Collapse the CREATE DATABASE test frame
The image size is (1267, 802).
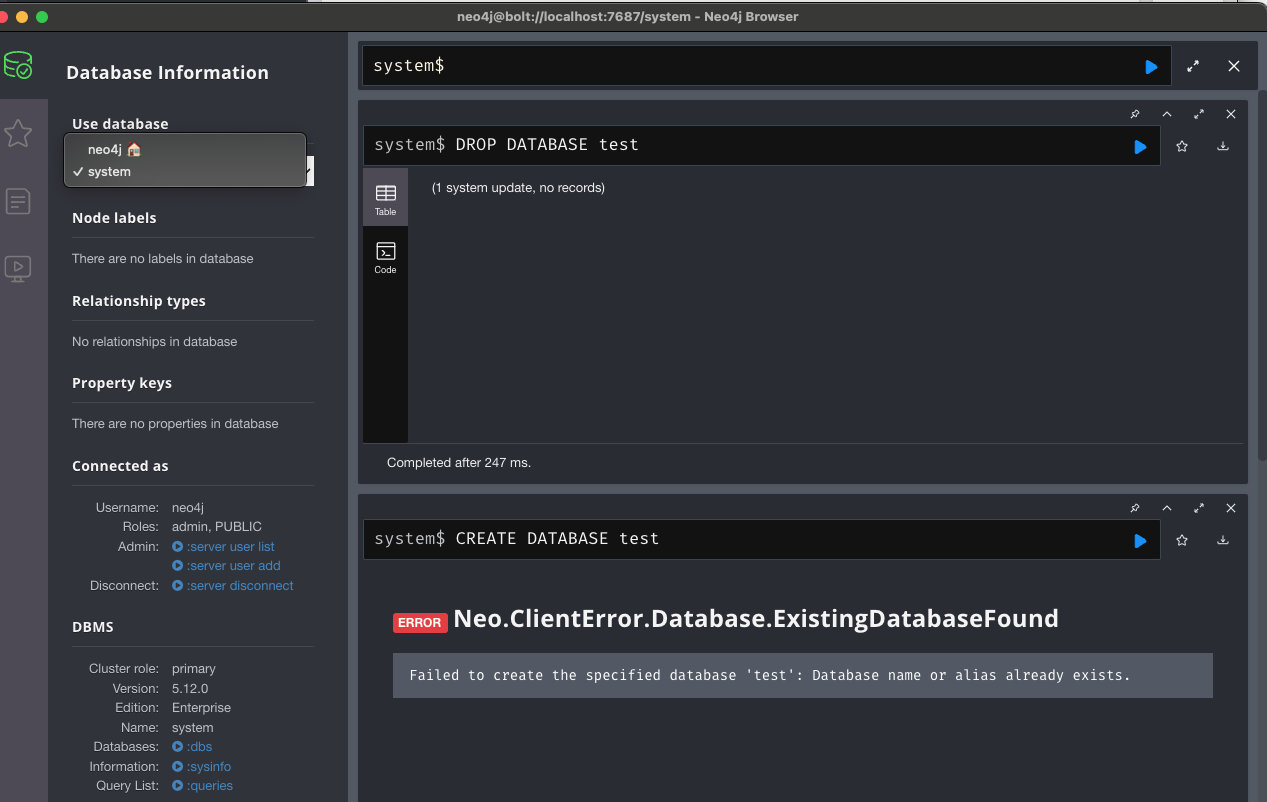pyautogui.click(x=1167, y=508)
